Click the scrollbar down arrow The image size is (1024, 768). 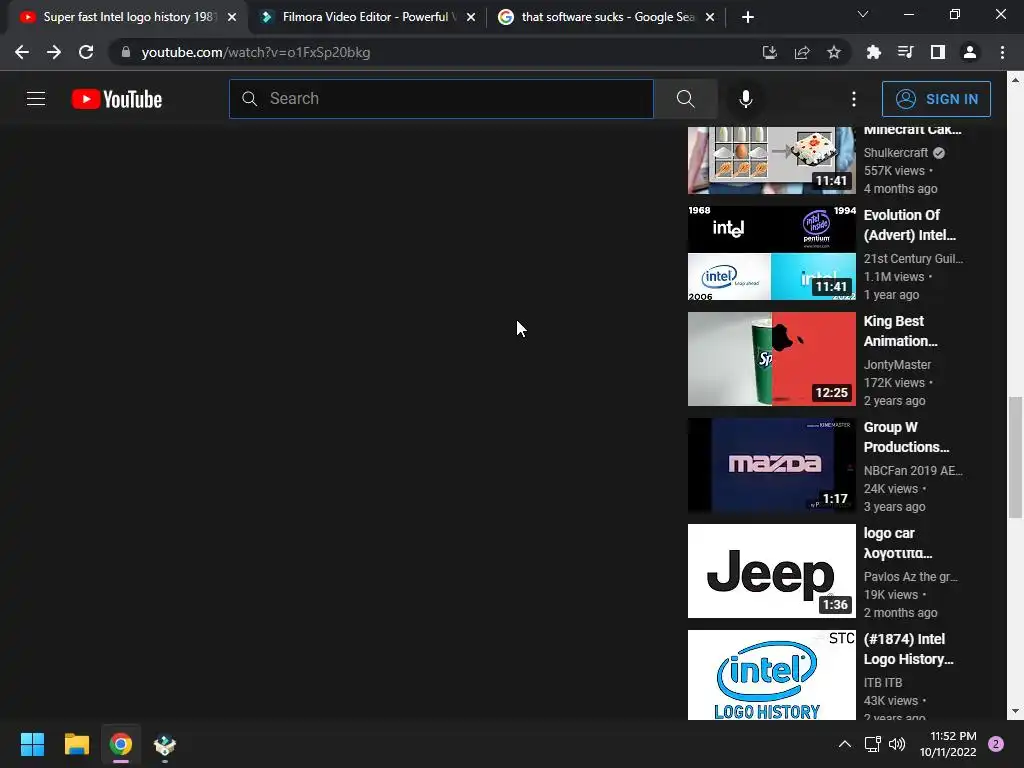1015,711
